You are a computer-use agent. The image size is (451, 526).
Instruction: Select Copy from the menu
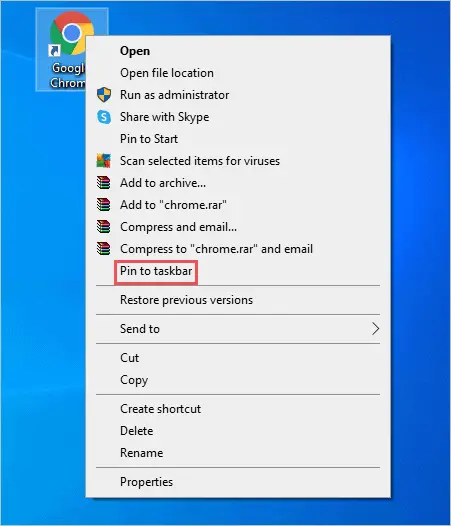coord(238,380)
